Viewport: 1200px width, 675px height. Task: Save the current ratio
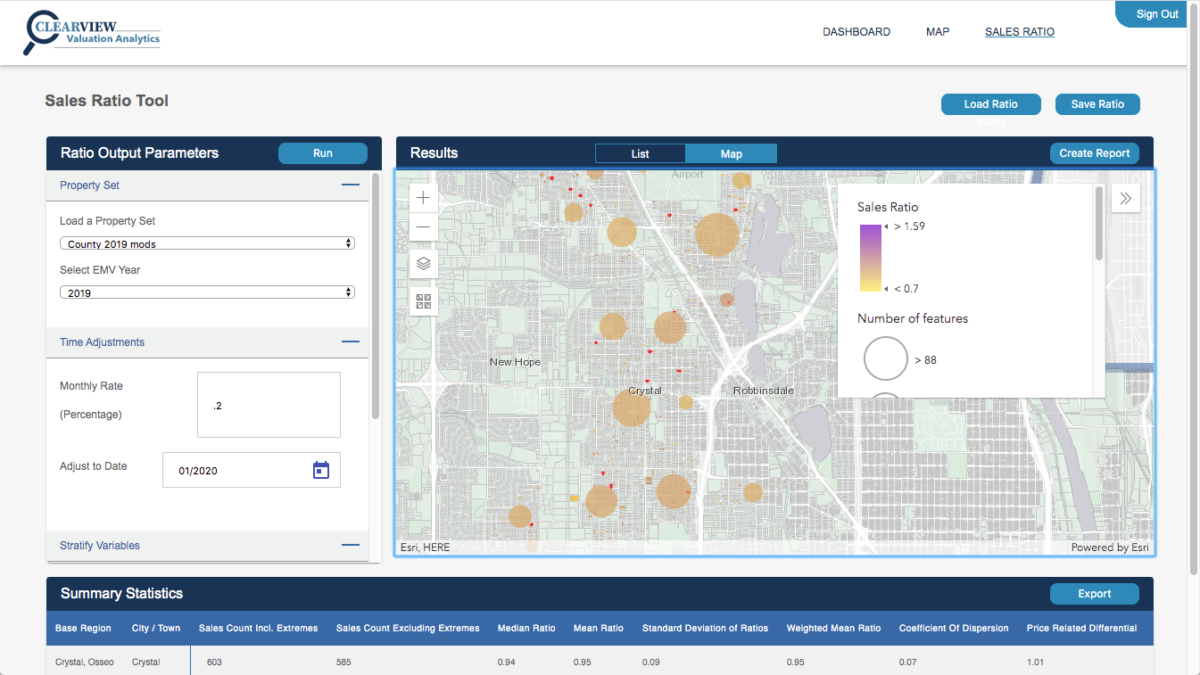[1097, 104]
